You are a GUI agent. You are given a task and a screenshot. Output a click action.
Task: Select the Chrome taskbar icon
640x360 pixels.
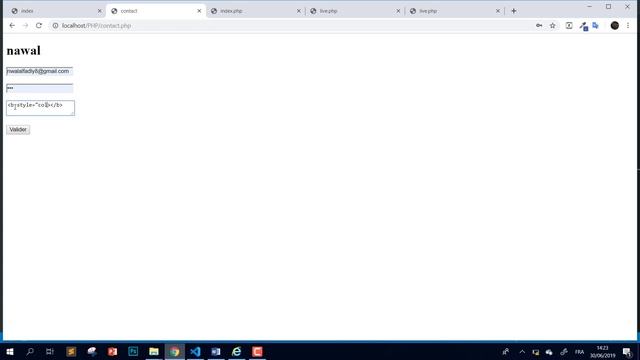(175, 351)
